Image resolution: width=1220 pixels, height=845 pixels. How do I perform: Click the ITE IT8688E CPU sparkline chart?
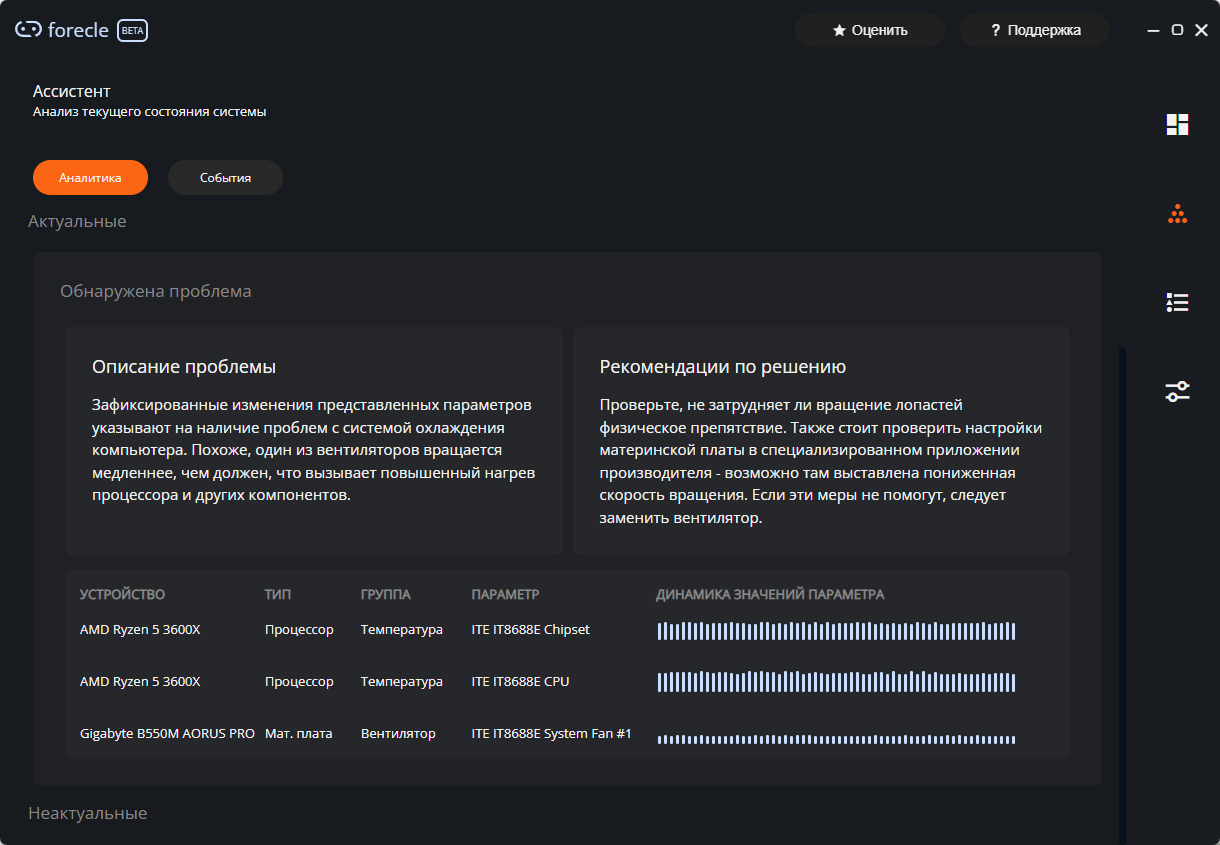[x=836, y=682]
